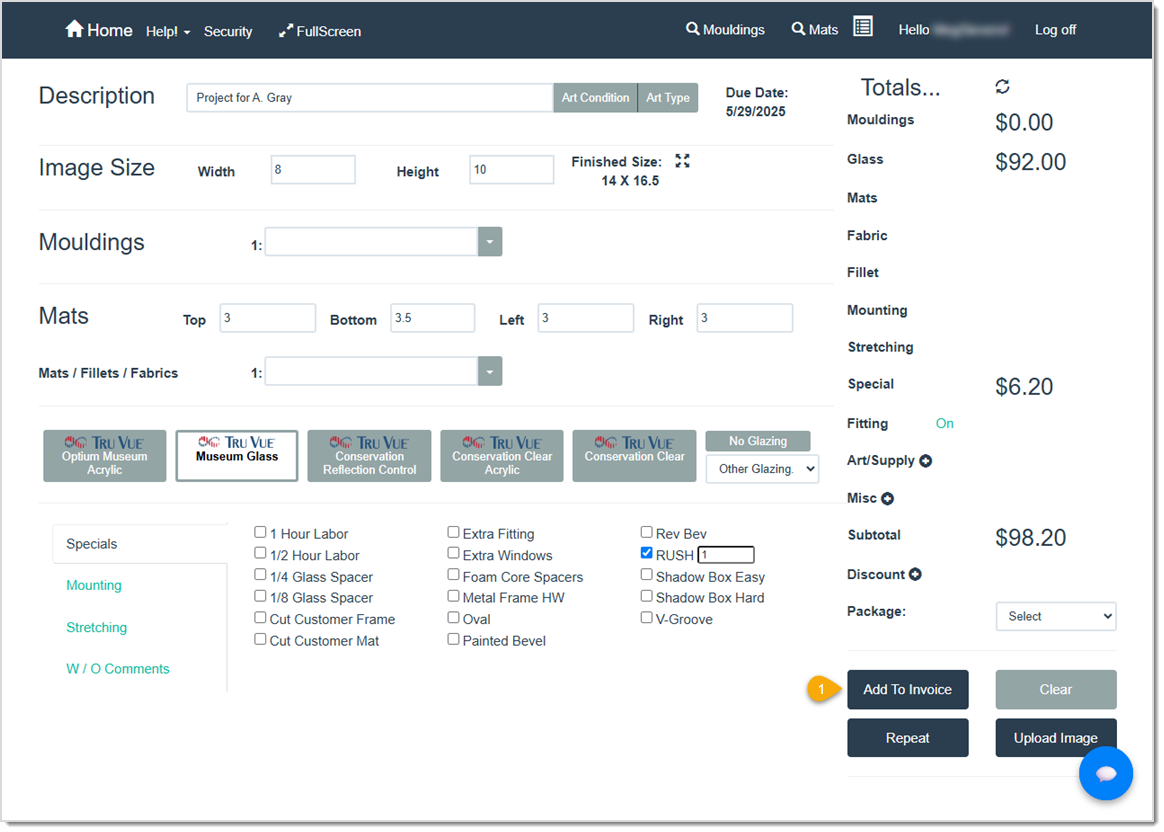Click the Upload Image button
Viewport: 1164px width, 832px height.
tap(1055, 737)
